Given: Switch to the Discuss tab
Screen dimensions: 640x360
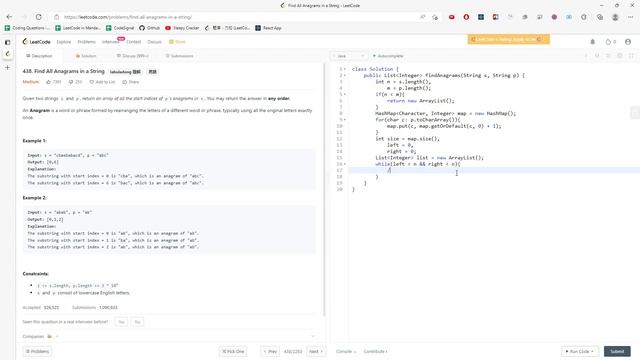Looking at the screenshot, I should [133, 56].
